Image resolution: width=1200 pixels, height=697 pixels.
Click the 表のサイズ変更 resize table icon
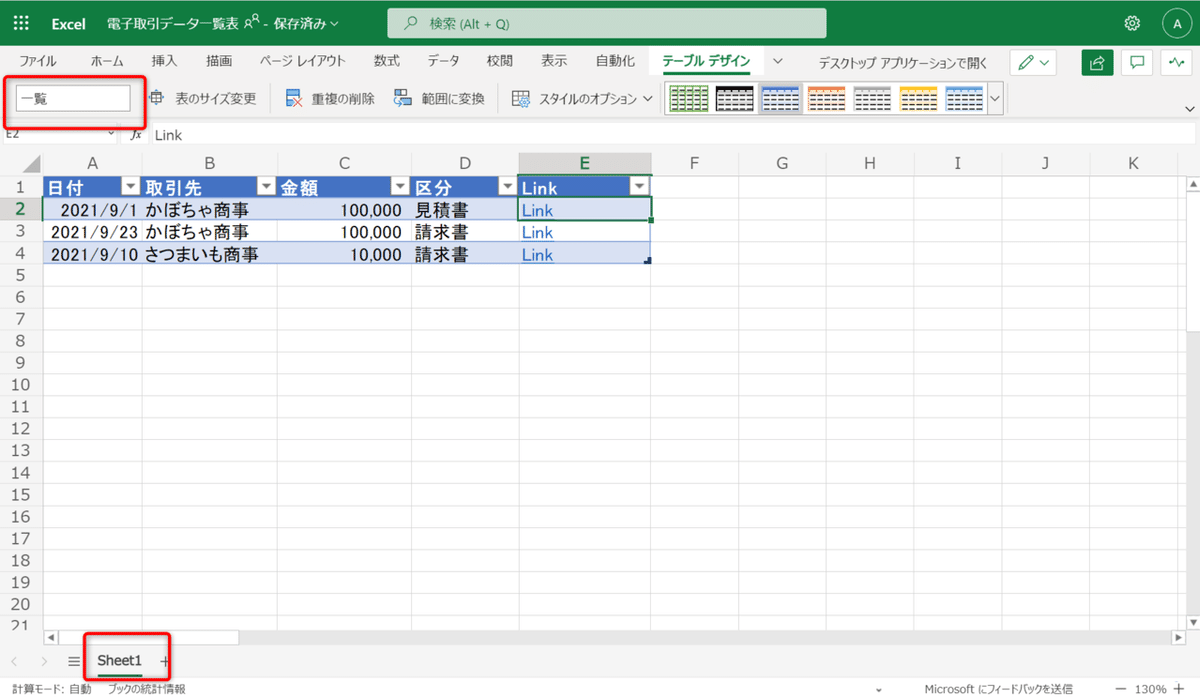click(157, 98)
